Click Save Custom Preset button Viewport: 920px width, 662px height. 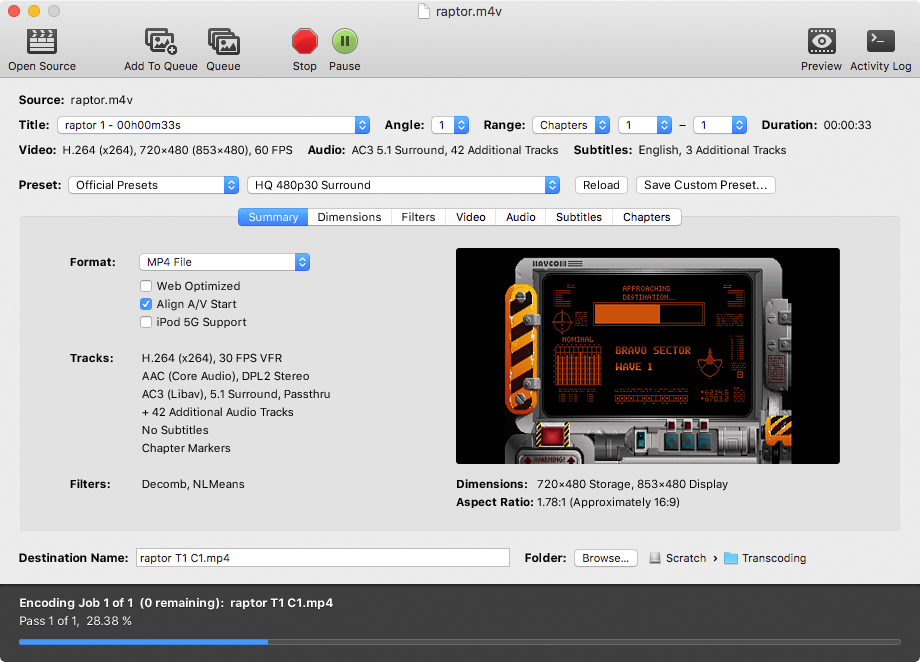click(705, 185)
